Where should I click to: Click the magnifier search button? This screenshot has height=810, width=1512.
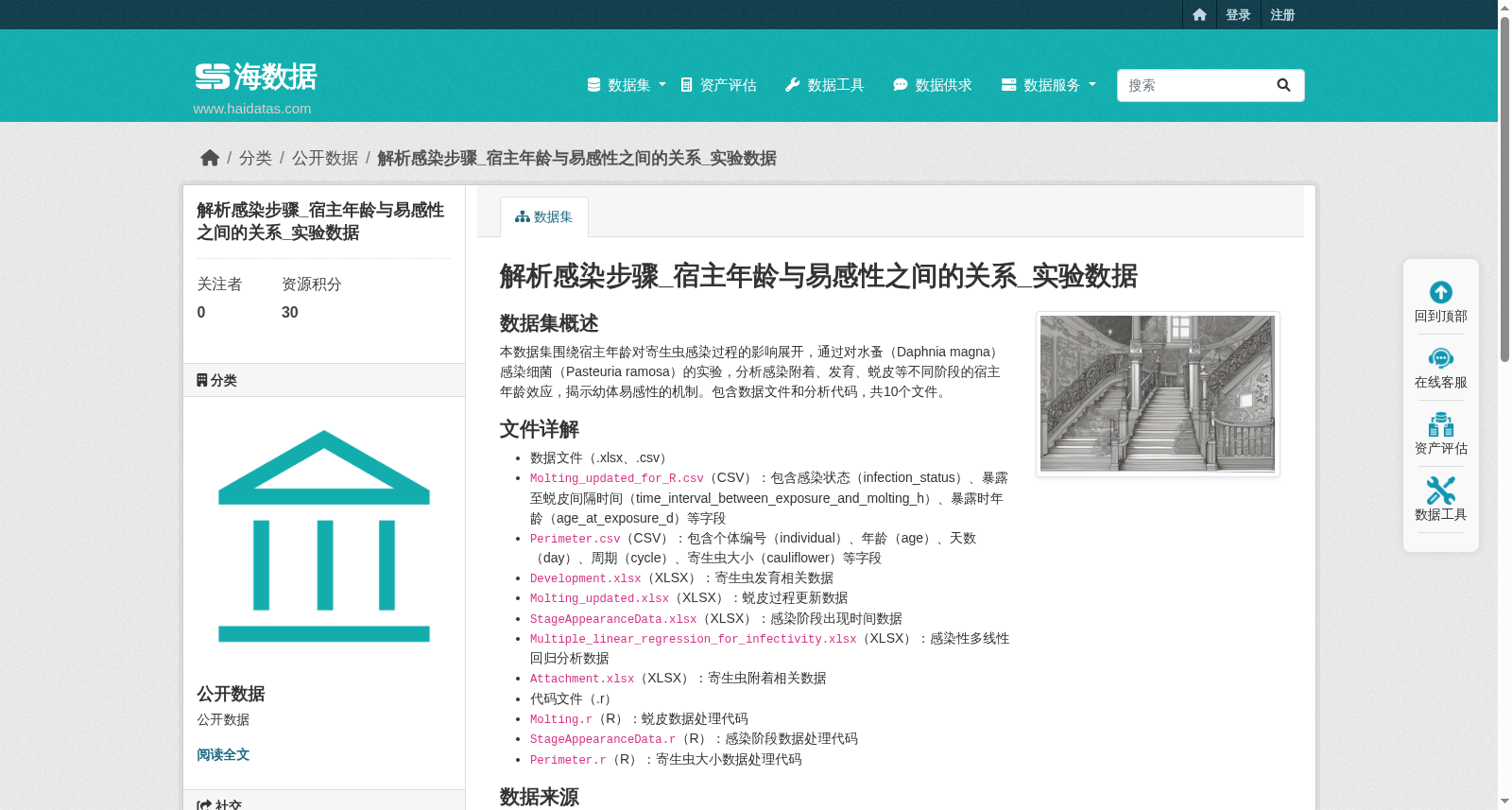click(1283, 85)
